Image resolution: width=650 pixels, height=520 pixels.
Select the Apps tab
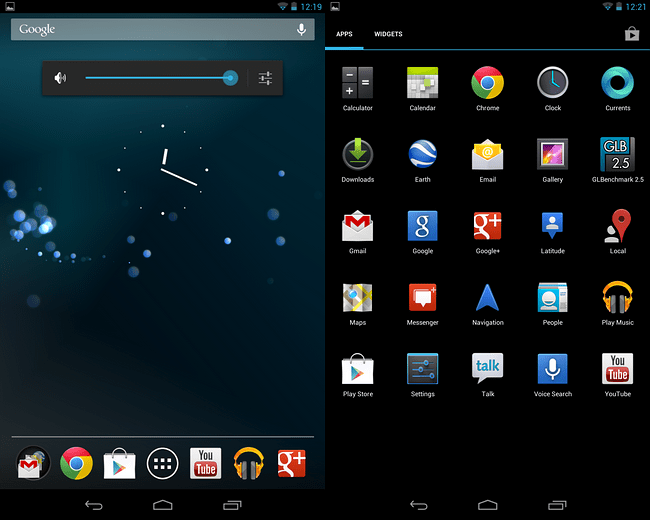[344, 34]
